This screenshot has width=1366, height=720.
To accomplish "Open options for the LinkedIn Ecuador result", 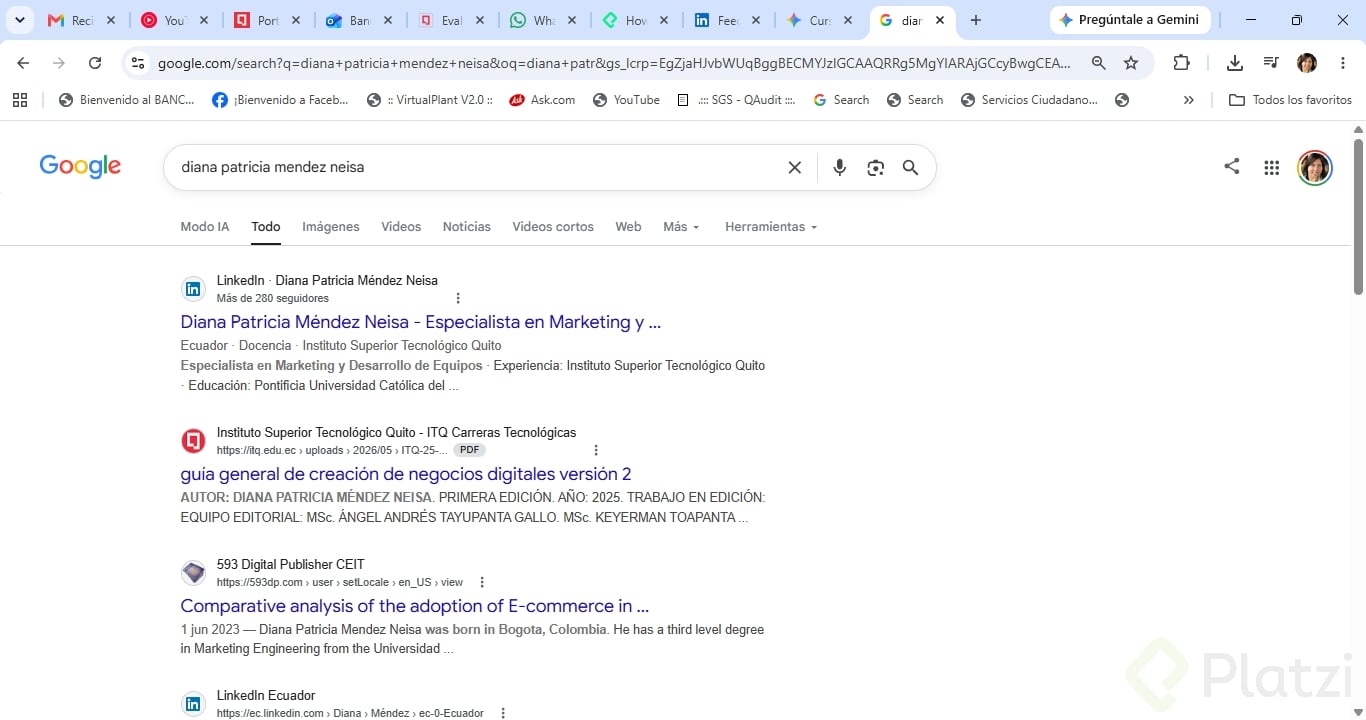I will [503, 713].
